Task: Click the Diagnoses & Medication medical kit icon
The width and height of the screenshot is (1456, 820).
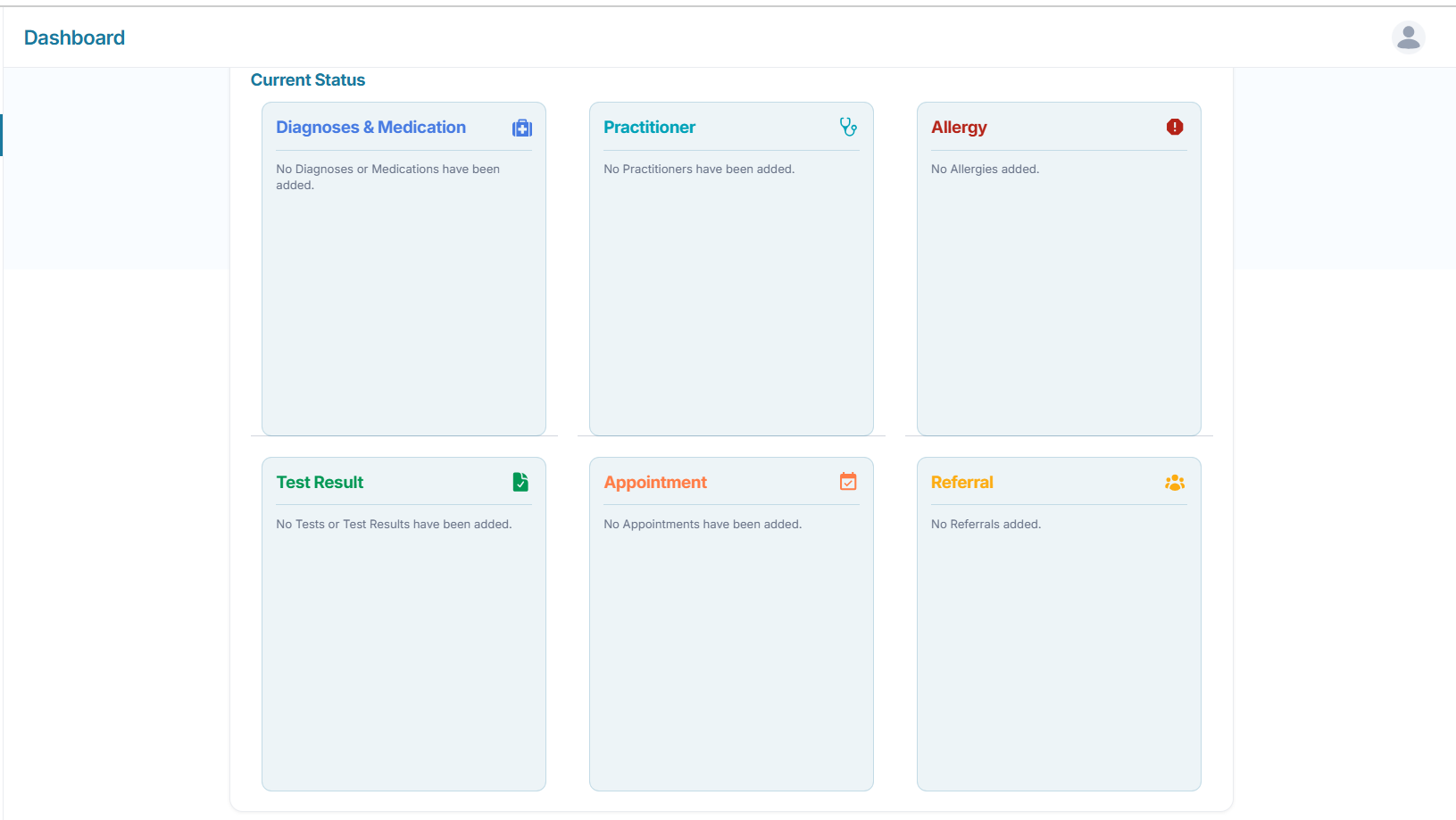Action: coord(522,128)
